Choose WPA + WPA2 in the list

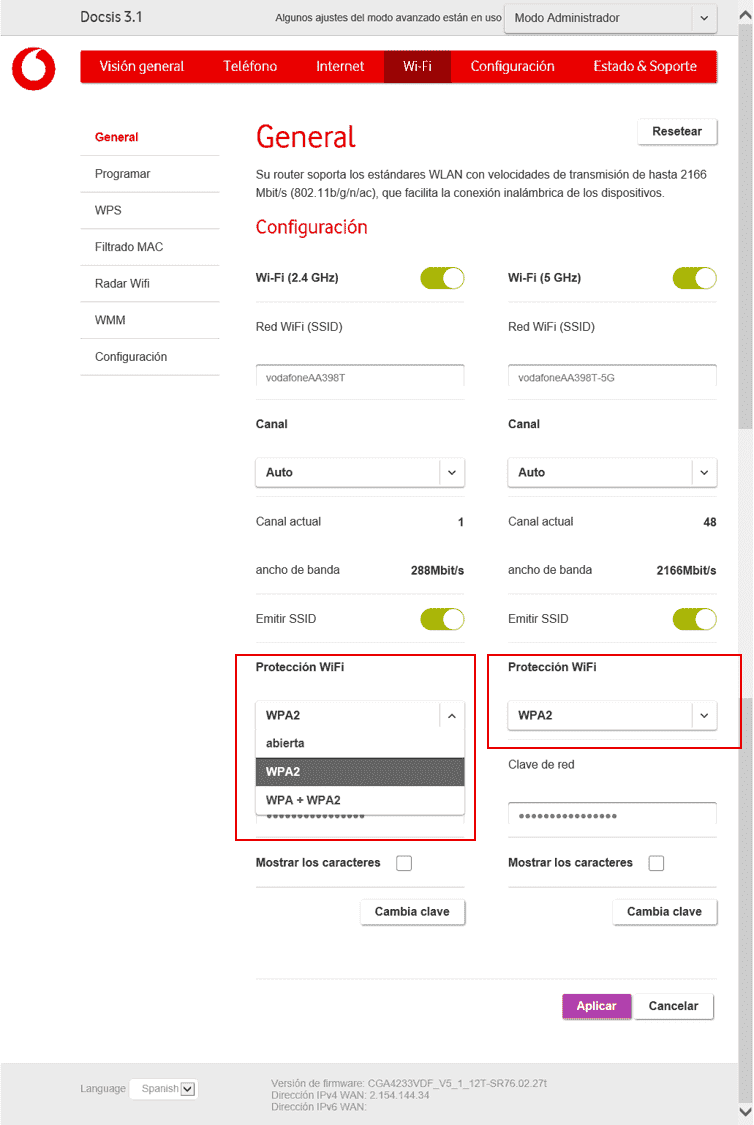coord(360,800)
